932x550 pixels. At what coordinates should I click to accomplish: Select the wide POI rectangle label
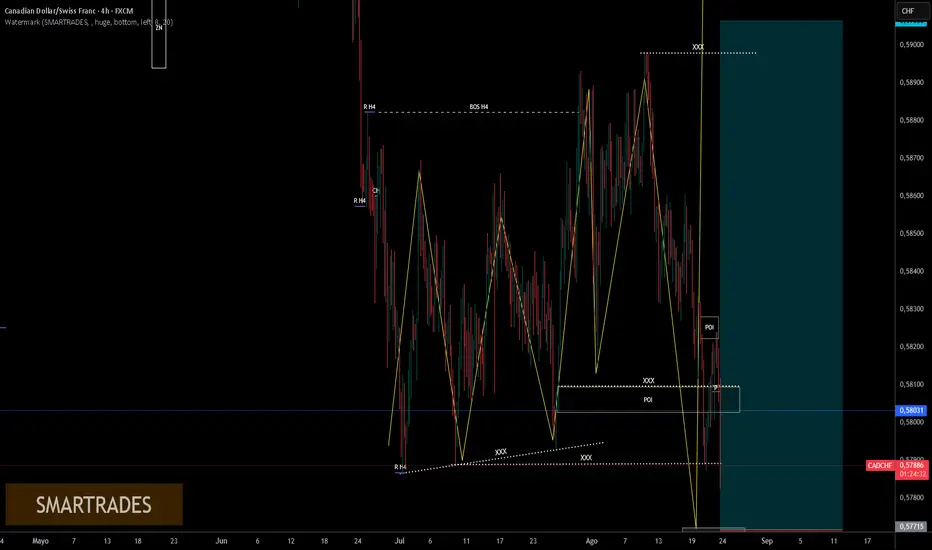coord(648,400)
